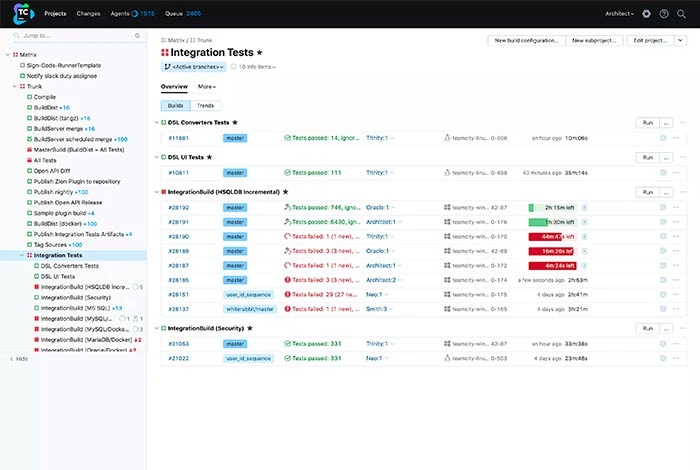Star the Integration Tests project title

point(260,52)
